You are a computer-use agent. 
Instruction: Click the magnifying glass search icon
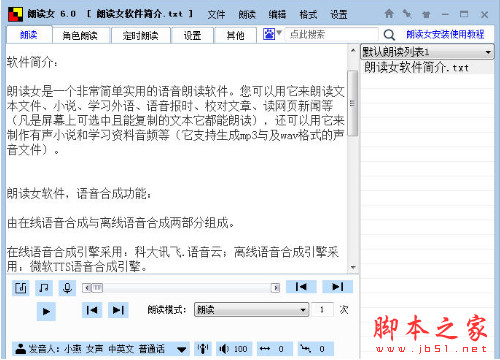point(389,34)
